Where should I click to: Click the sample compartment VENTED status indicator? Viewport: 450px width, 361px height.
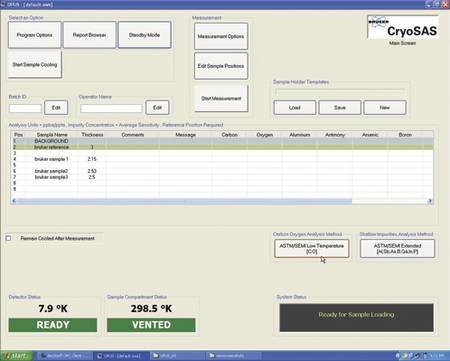pyautogui.click(x=151, y=325)
